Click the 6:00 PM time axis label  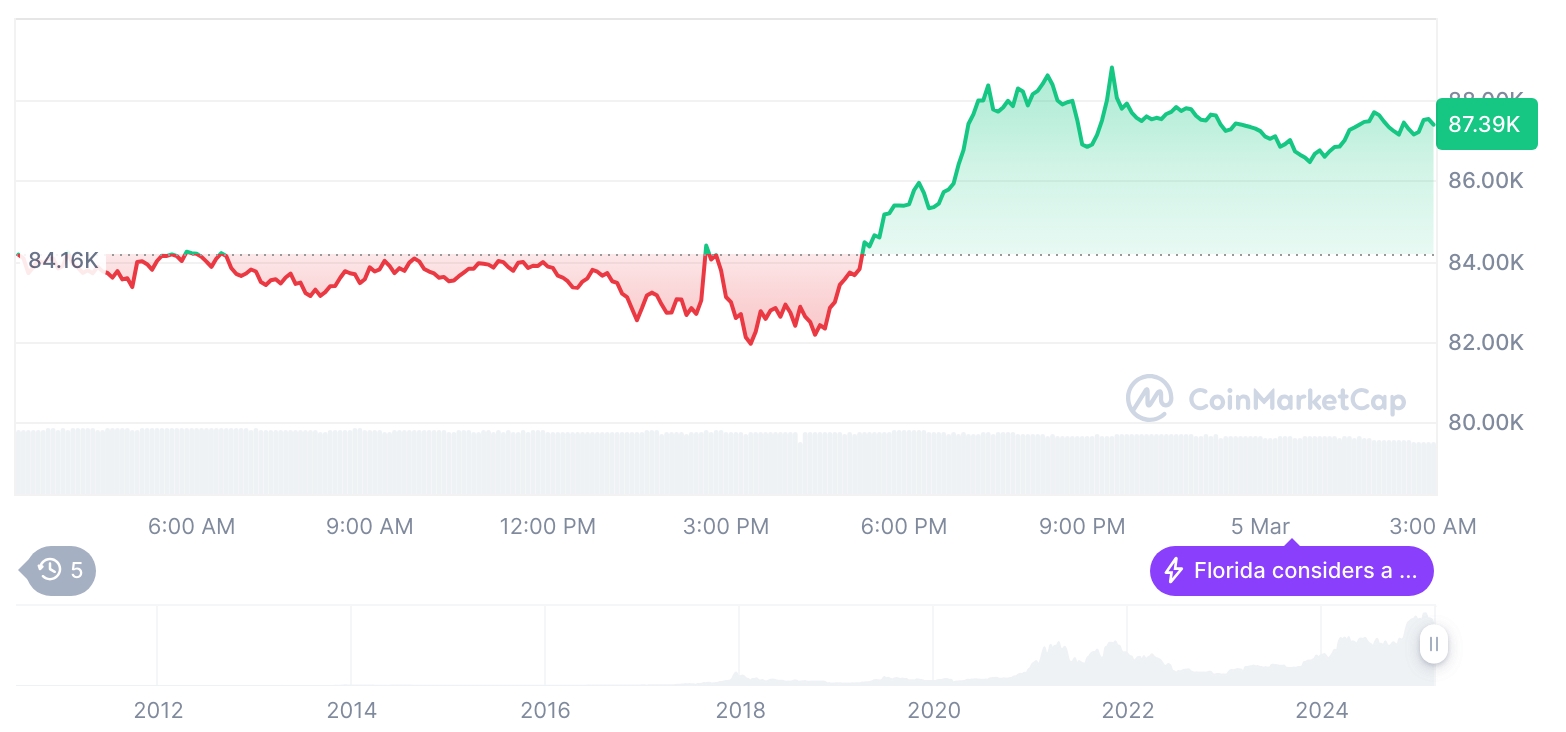pos(904,526)
